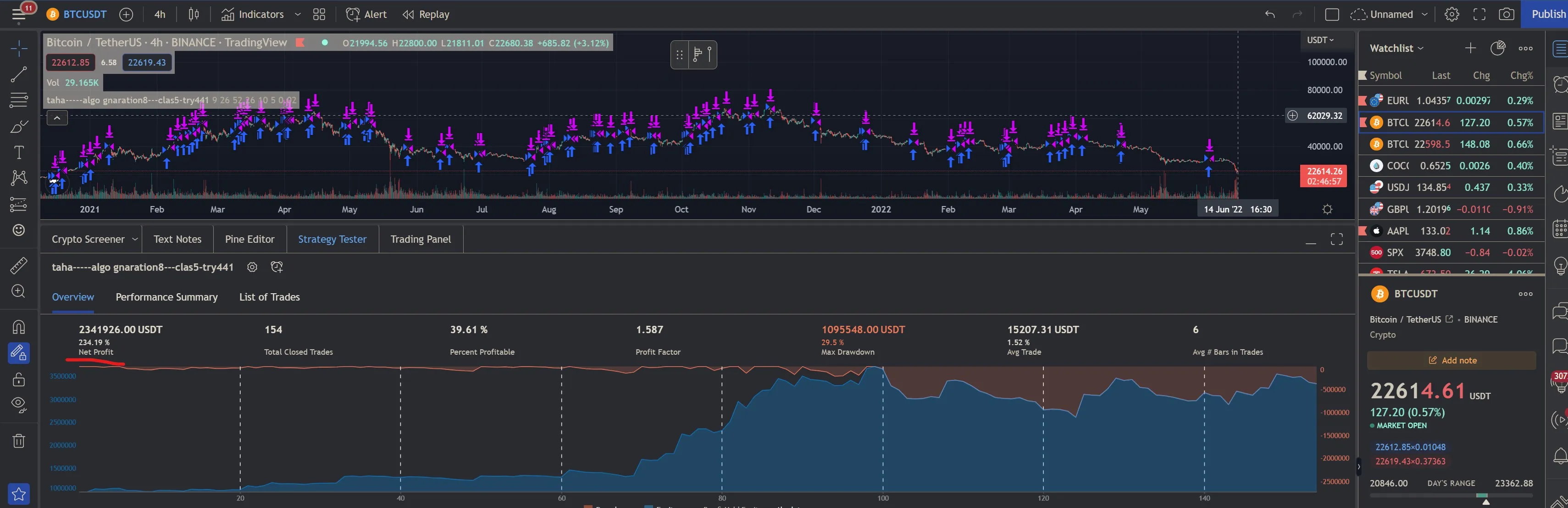Open USDT currency dropdown on price axis
The width and height of the screenshot is (1568, 508).
point(1319,40)
